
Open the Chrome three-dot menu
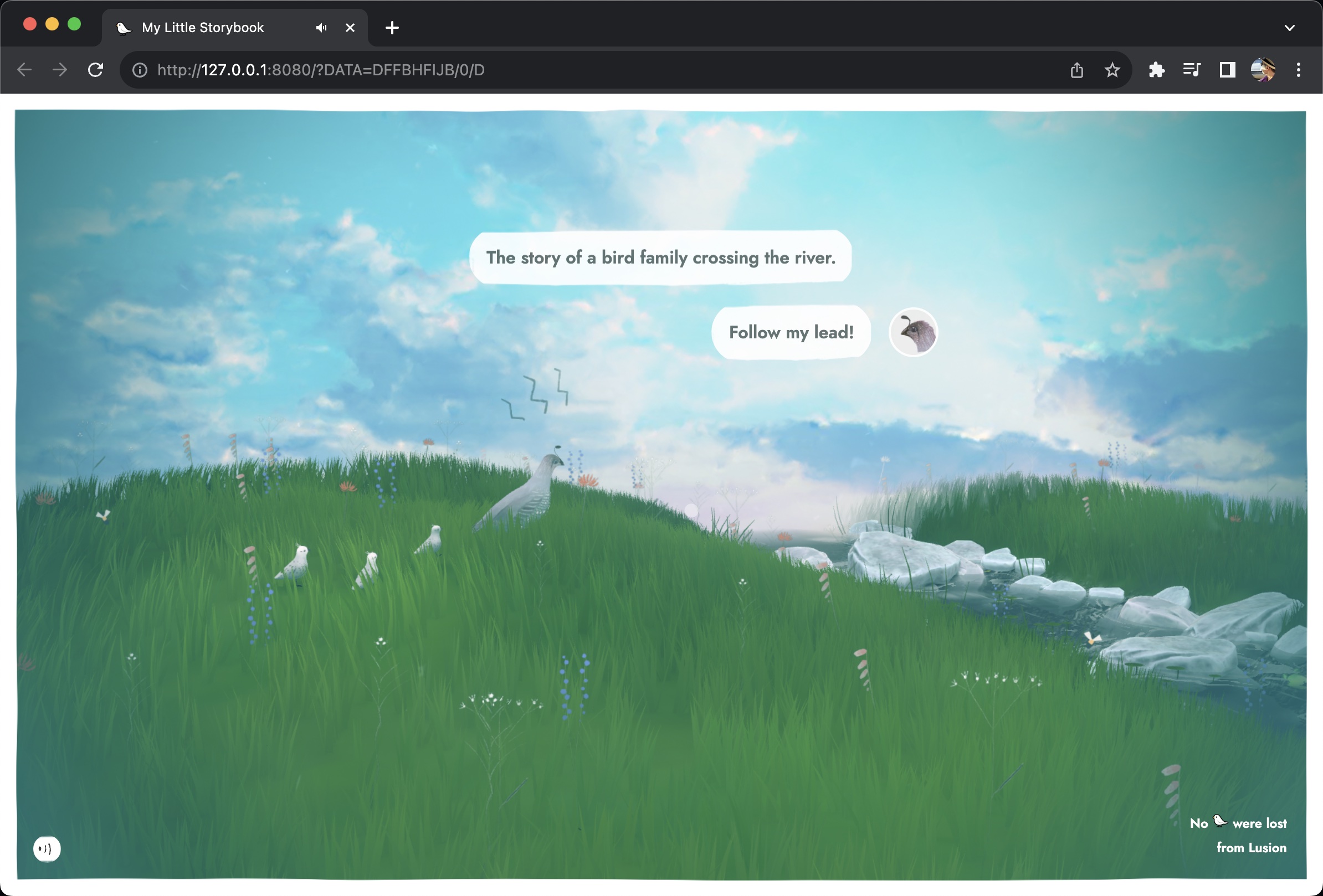click(x=1299, y=70)
